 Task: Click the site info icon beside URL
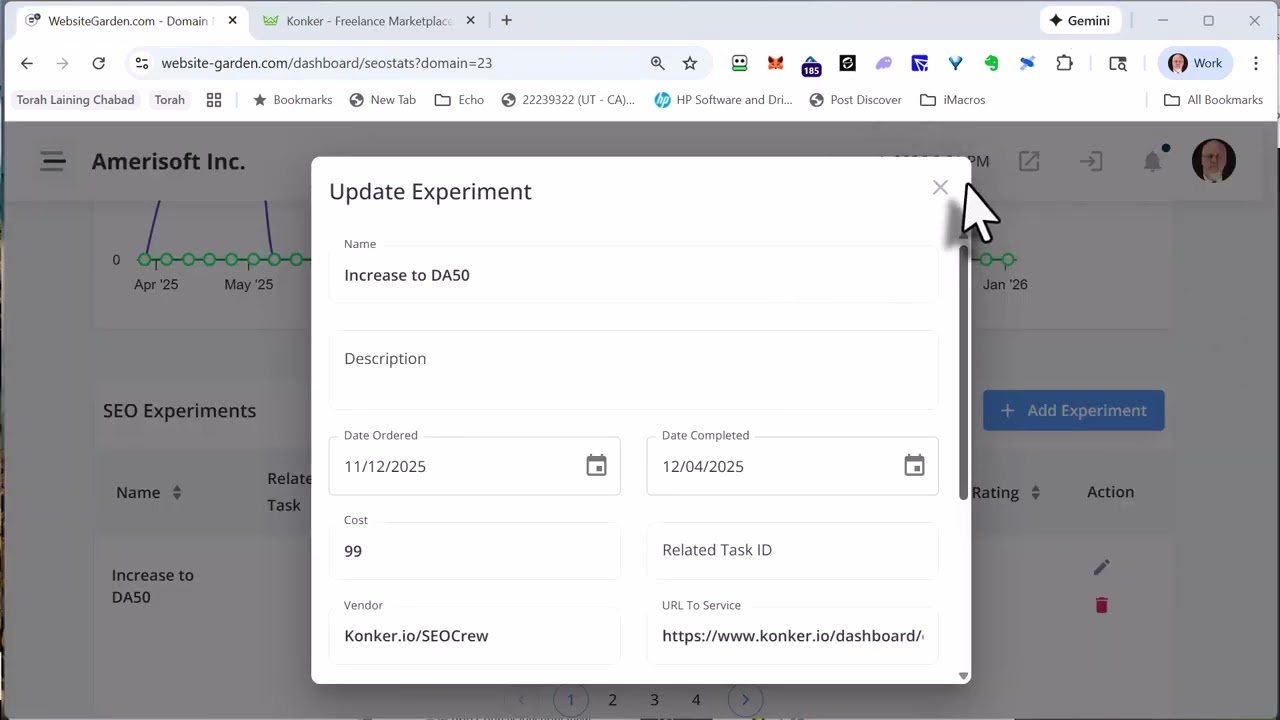point(142,63)
